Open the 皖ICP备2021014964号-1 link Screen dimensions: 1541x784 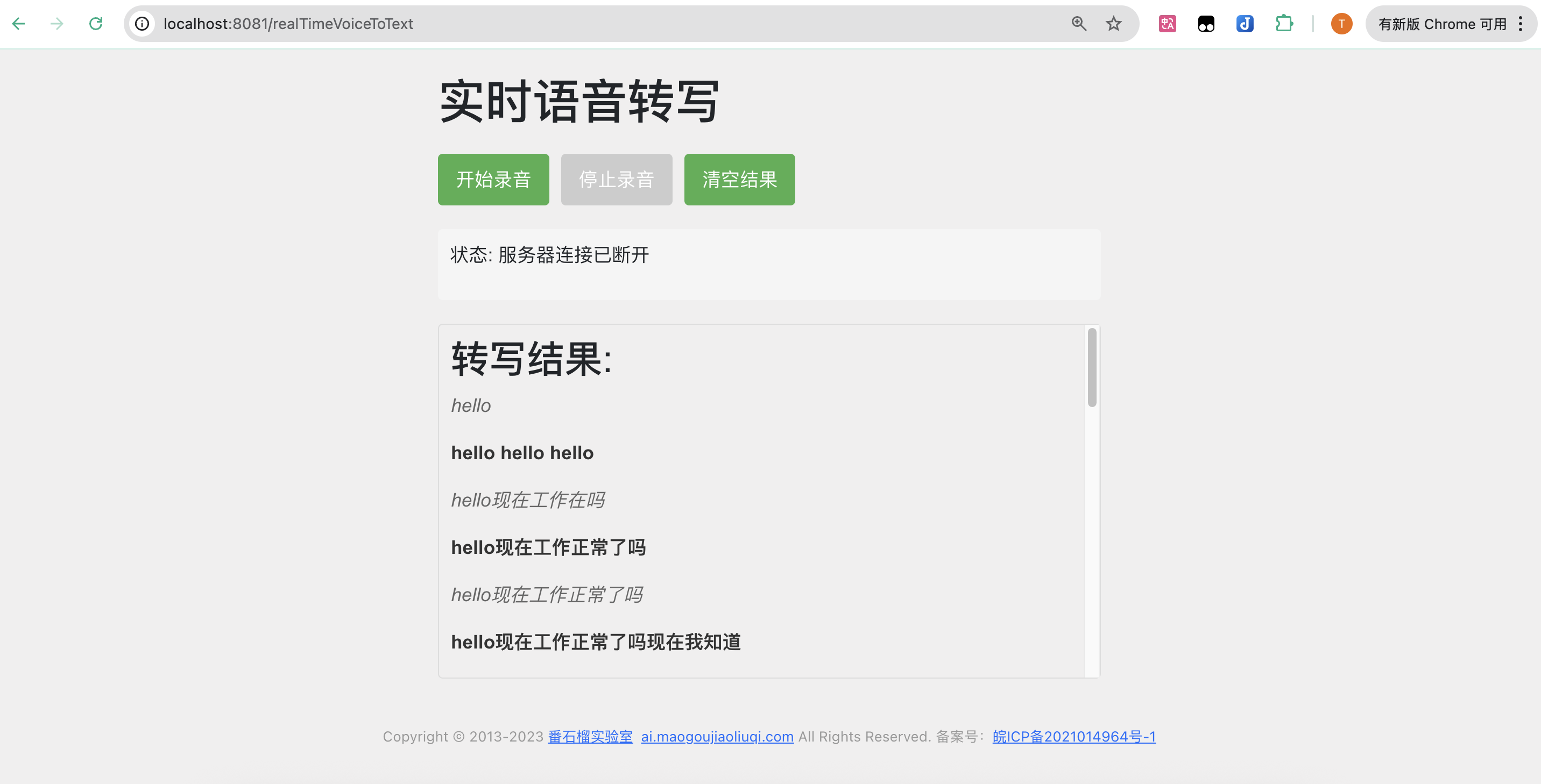pyautogui.click(x=1074, y=736)
